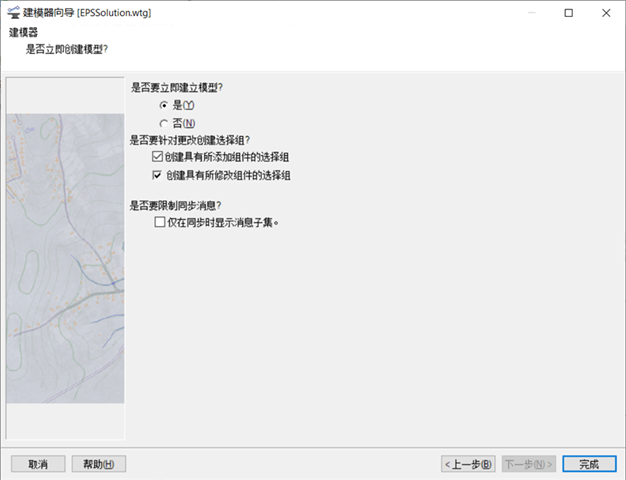Viewport: 626px width, 480px height.
Task: Click the 建模器 heading text
Action: pos(24,32)
